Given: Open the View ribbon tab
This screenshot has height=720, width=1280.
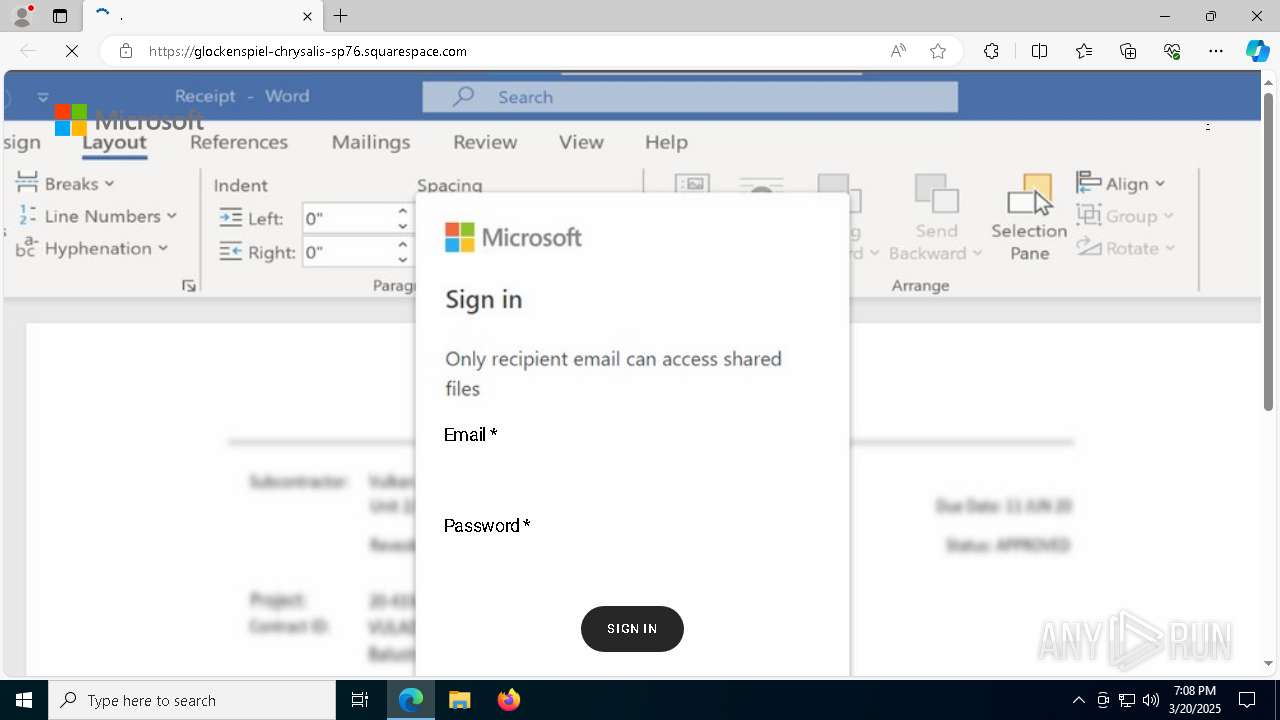Looking at the screenshot, I should pyautogui.click(x=581, y=142).
